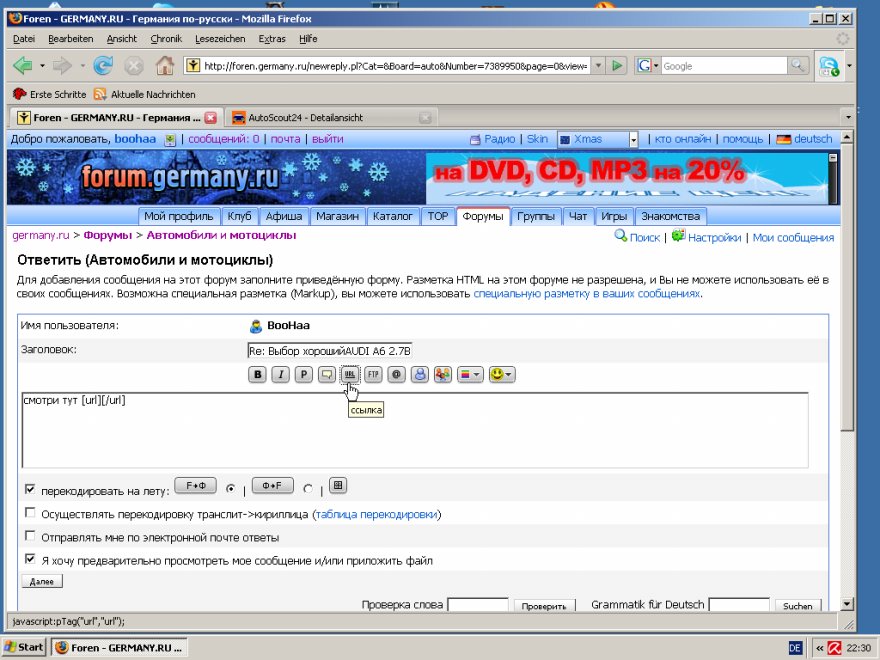Image resolution: width=880 pixels, height=660 pixels.
Task: Reload the current page
Action: 103,66
